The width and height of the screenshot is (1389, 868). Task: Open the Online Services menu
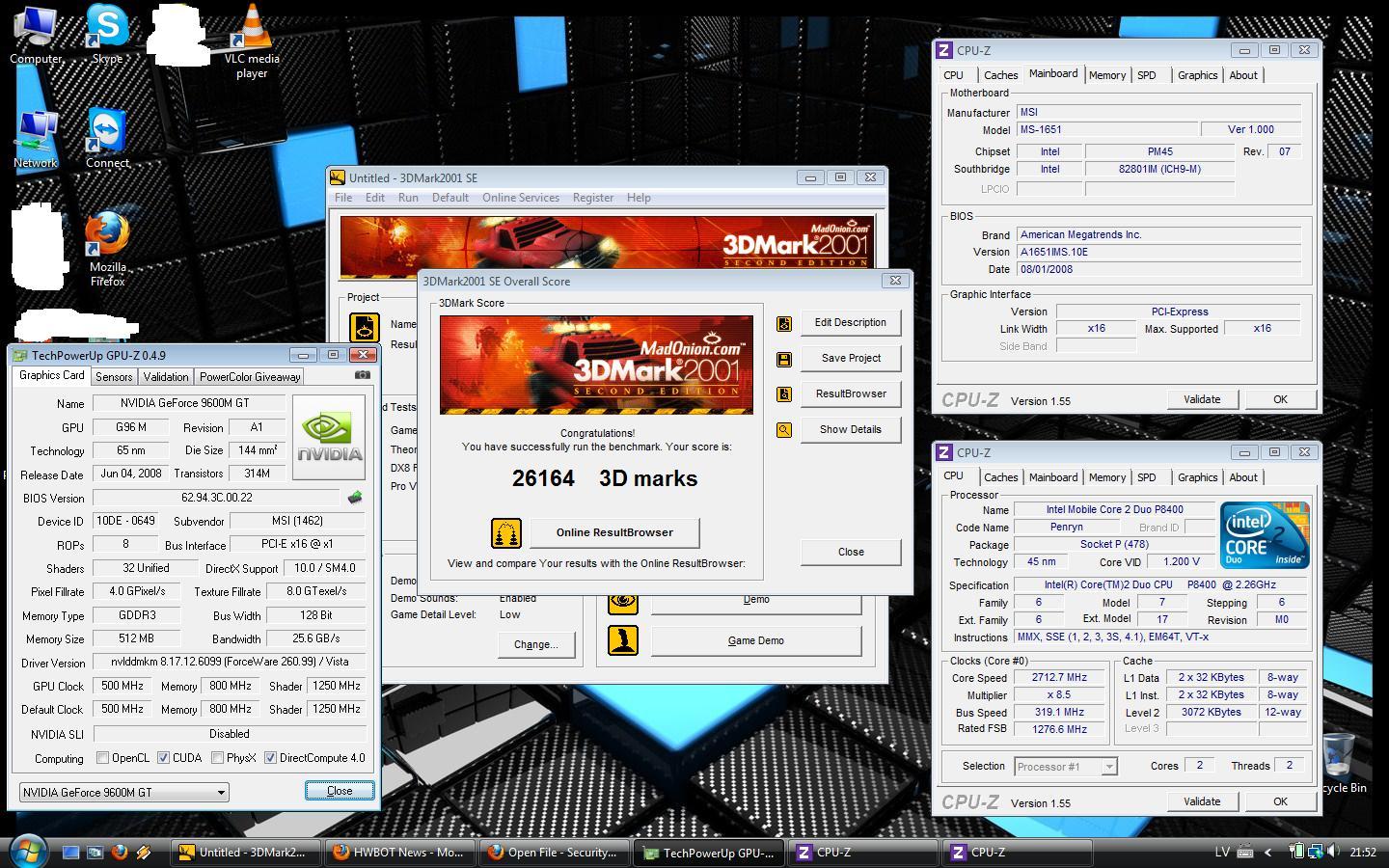point(521,198)
